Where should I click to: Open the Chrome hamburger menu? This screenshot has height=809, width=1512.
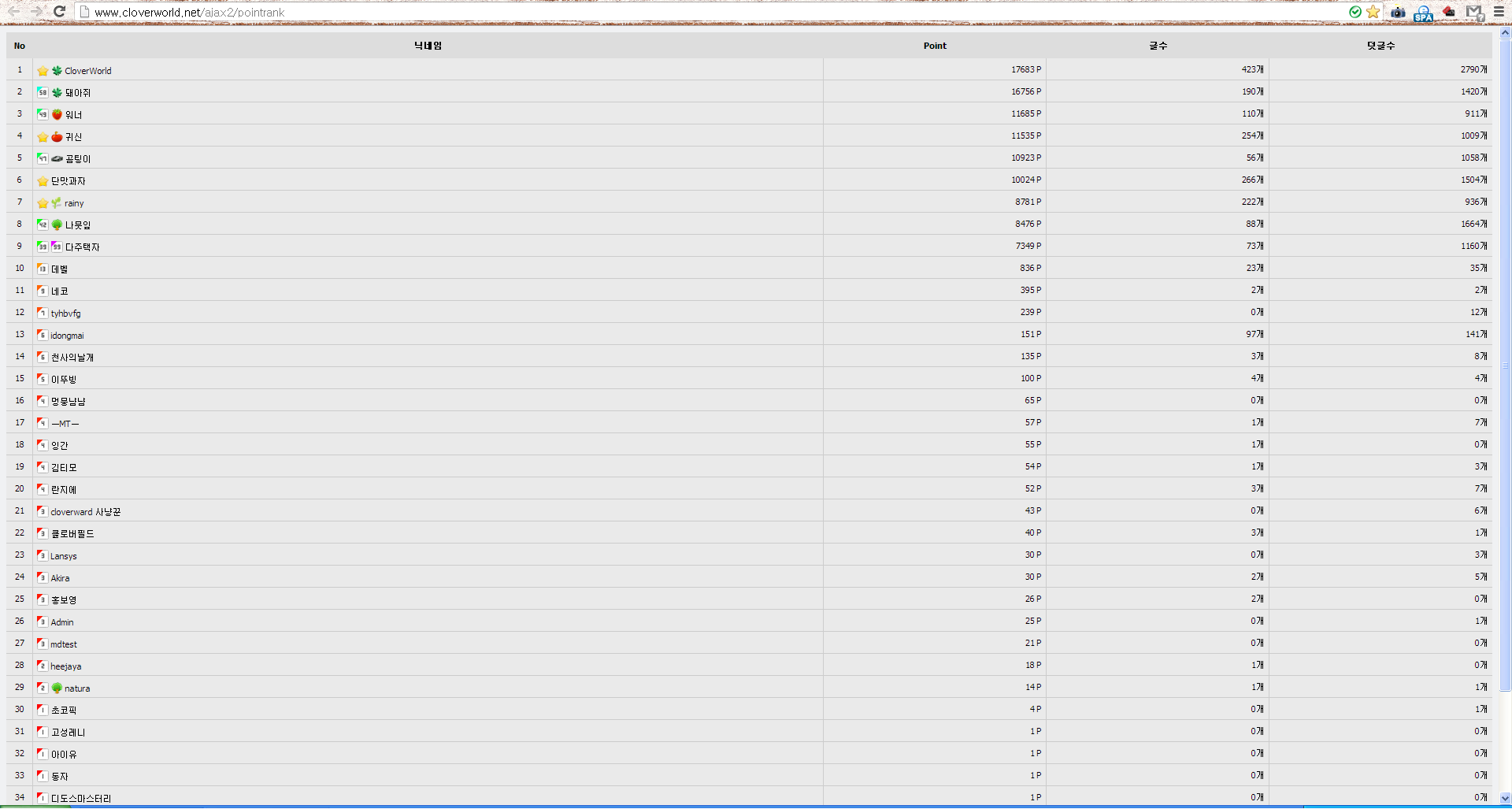(1499, 12)
